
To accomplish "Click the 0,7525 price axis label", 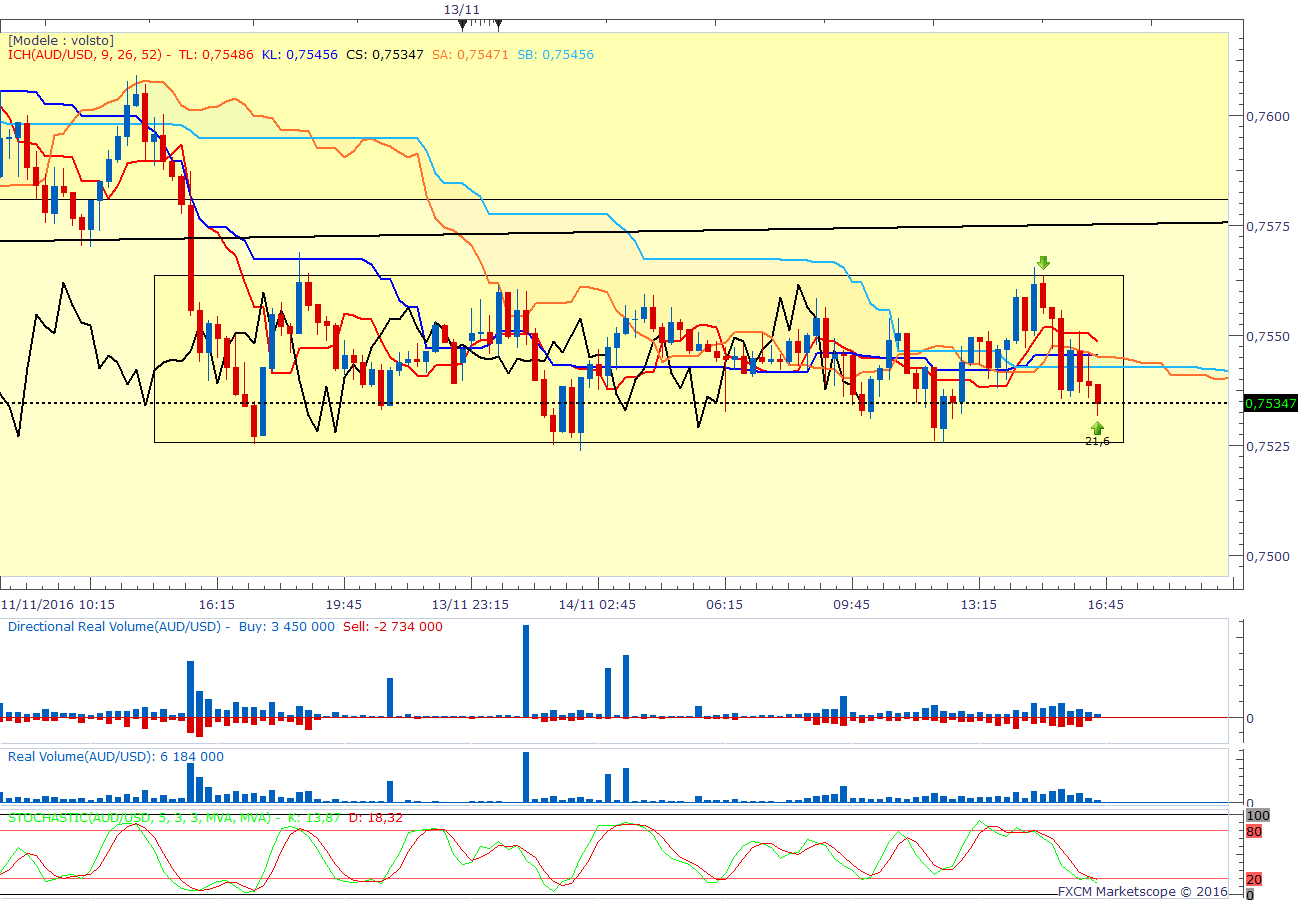I will click(1267, 446).
